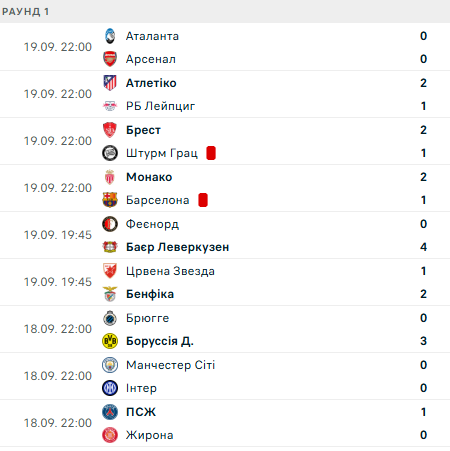Open the РБ Лейпциг team name
Image resolution: width=450 pixels, height=451 pixels.
tap(160, 106)
